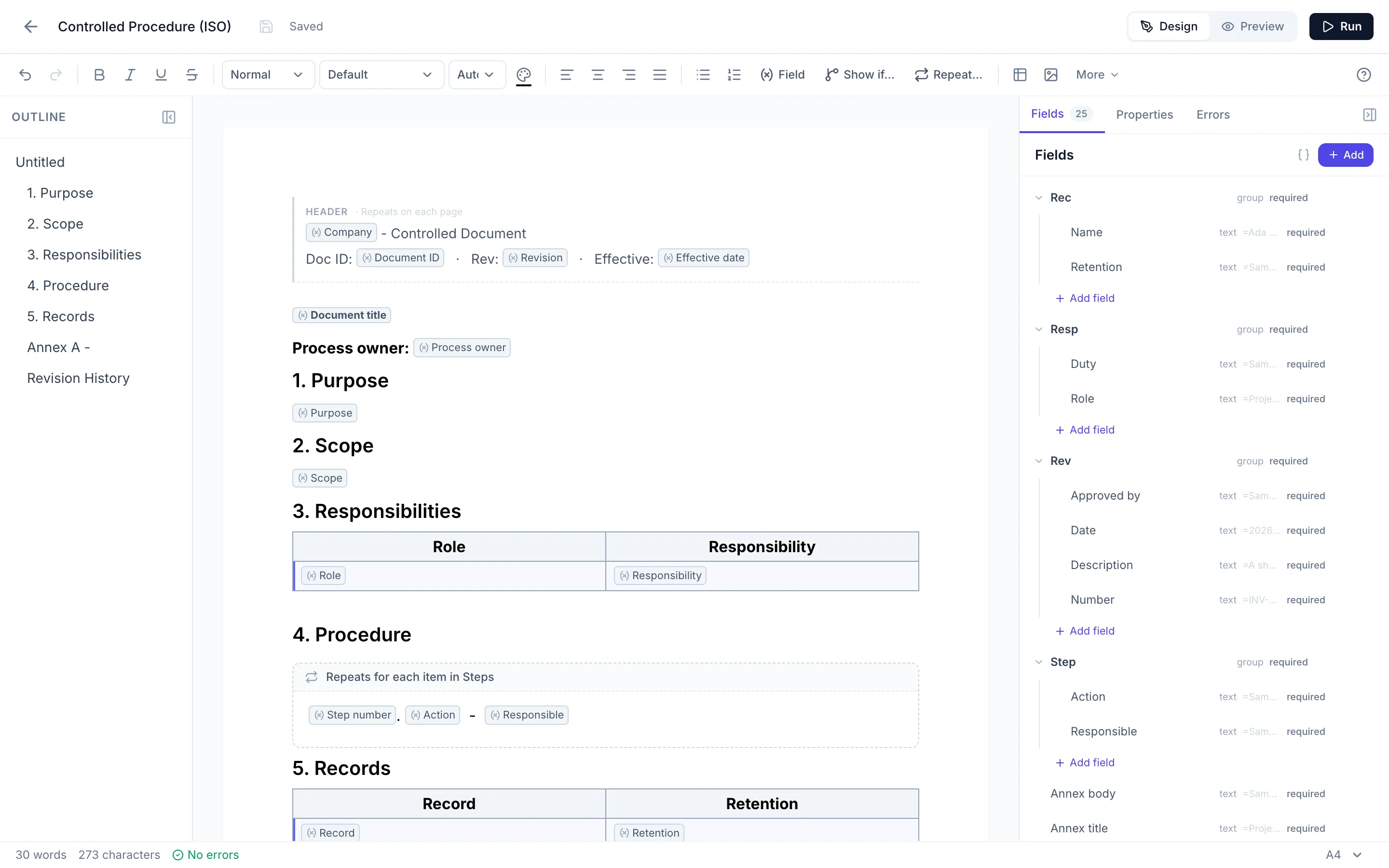Insert a table
Image resolution: width=1389 pixels, height=868 pixels.
(x=1020, y=75)
